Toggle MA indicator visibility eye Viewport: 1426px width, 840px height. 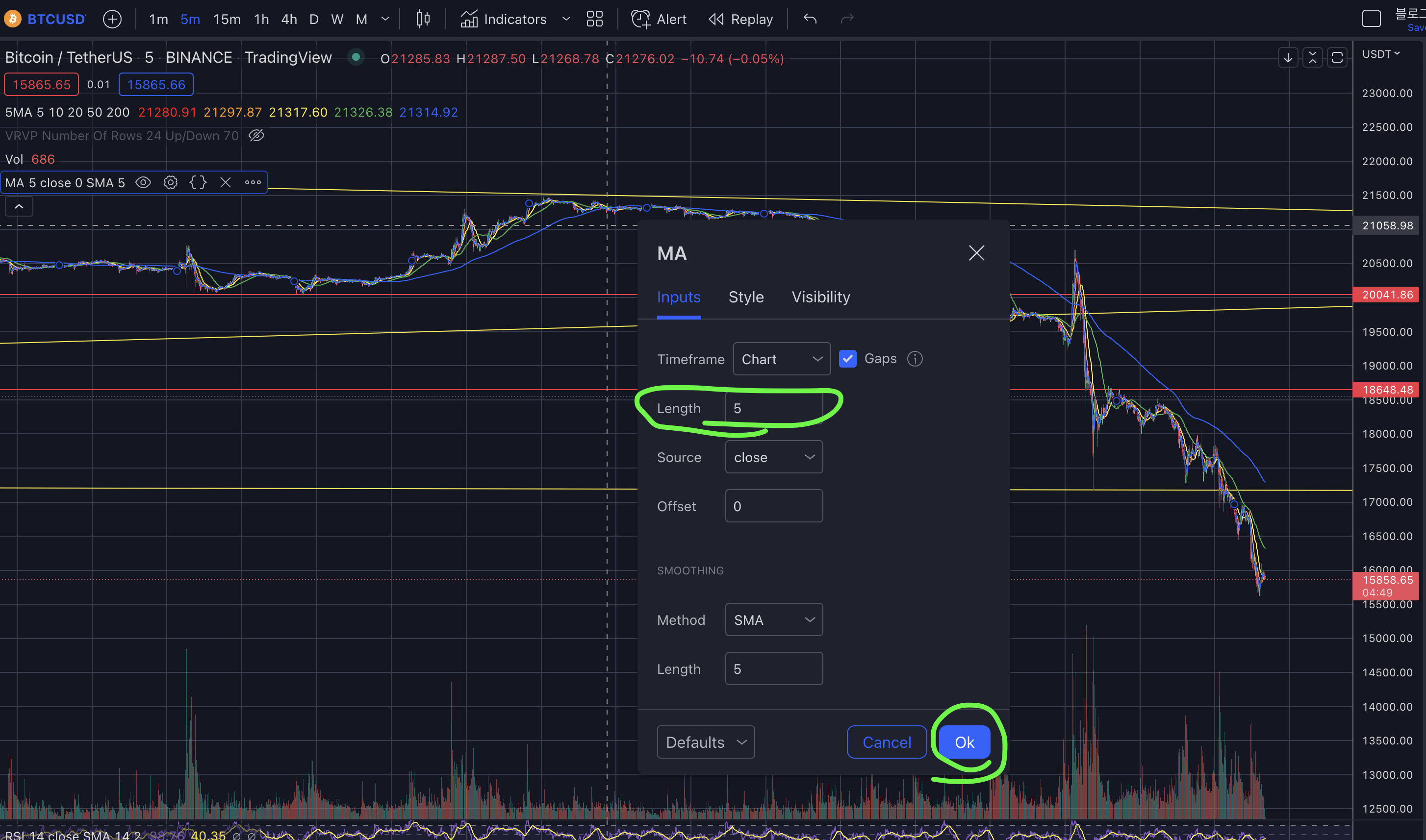tap(143, 182)
